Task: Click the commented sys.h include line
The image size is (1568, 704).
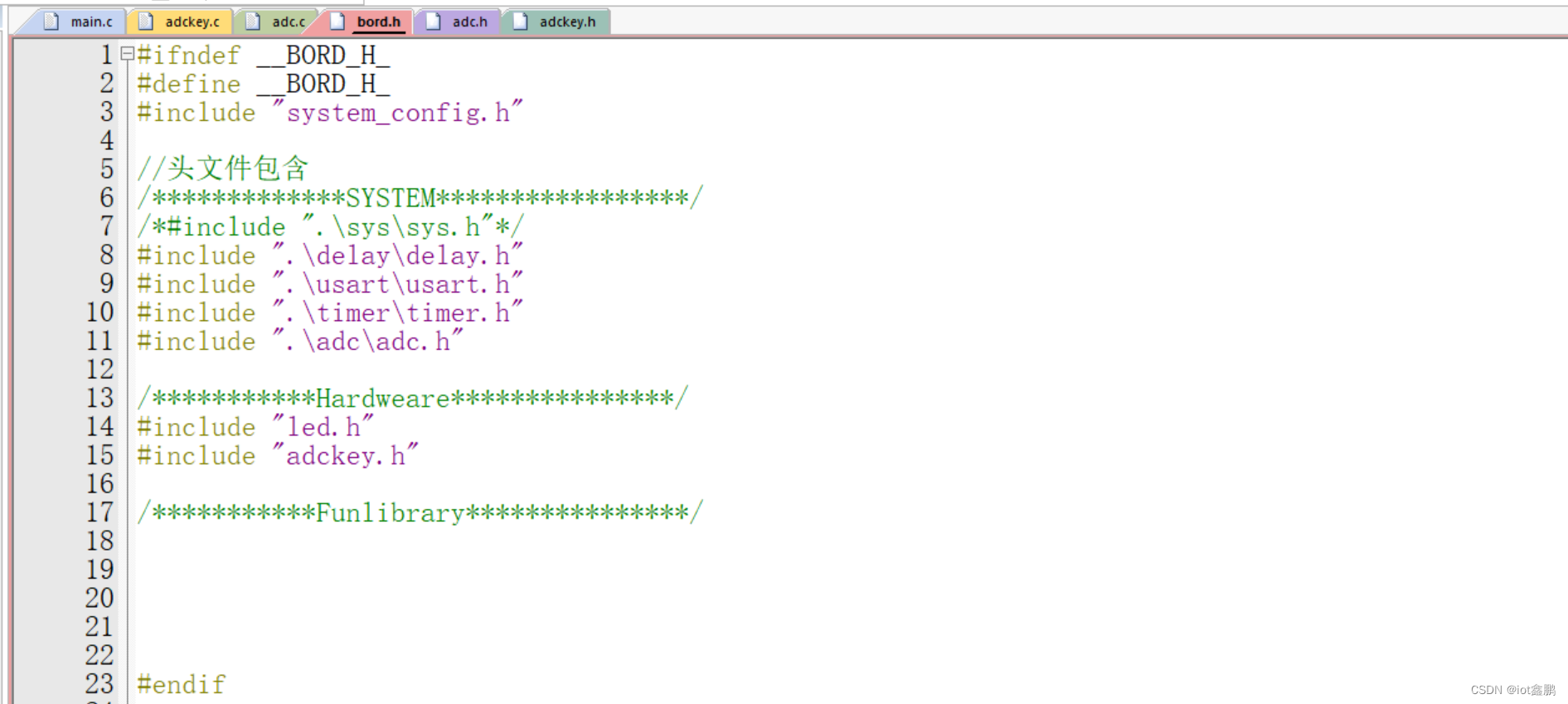Action: click(331, 226)
